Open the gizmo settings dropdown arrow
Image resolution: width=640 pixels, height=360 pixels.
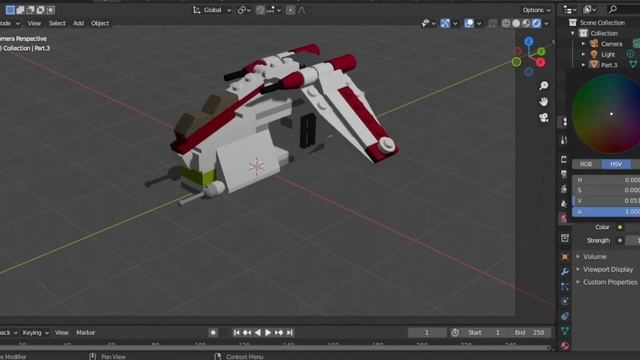tap(455, 24)
